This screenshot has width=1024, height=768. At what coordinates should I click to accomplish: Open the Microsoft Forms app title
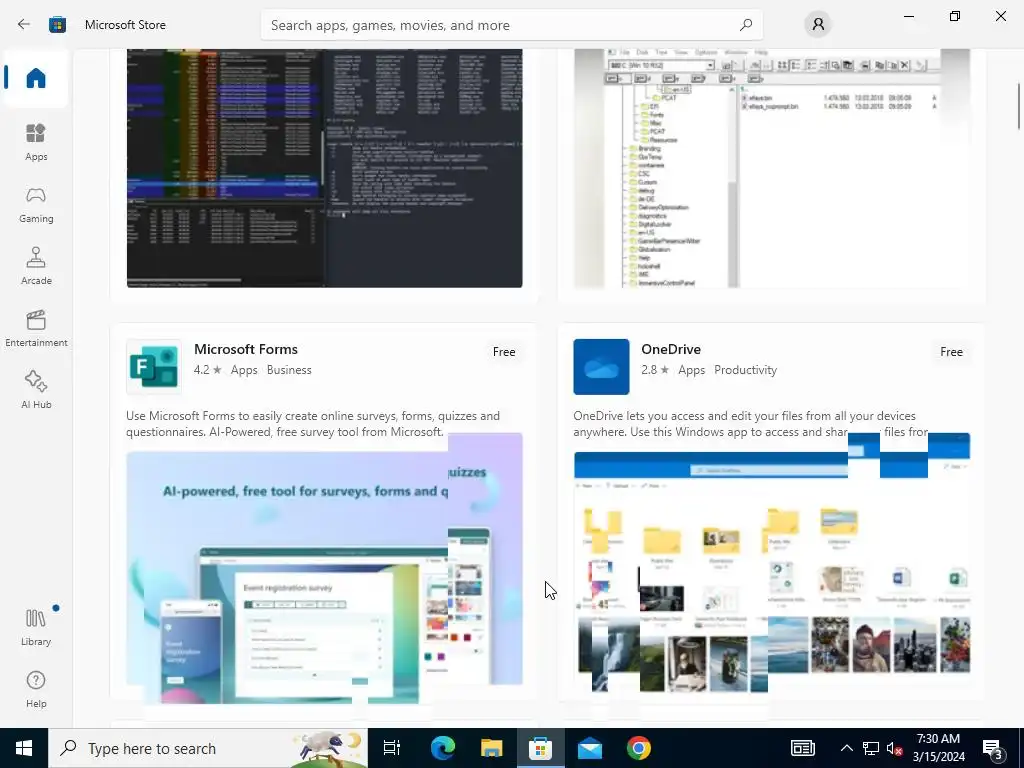tap(246, 349)
